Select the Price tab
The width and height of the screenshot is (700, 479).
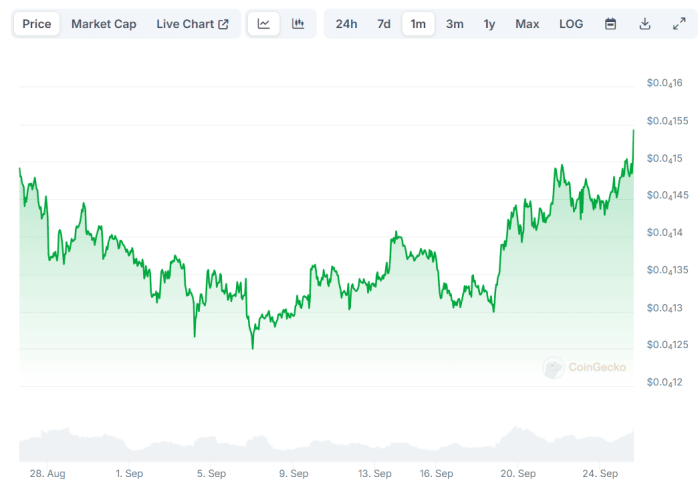coord(37,24)
